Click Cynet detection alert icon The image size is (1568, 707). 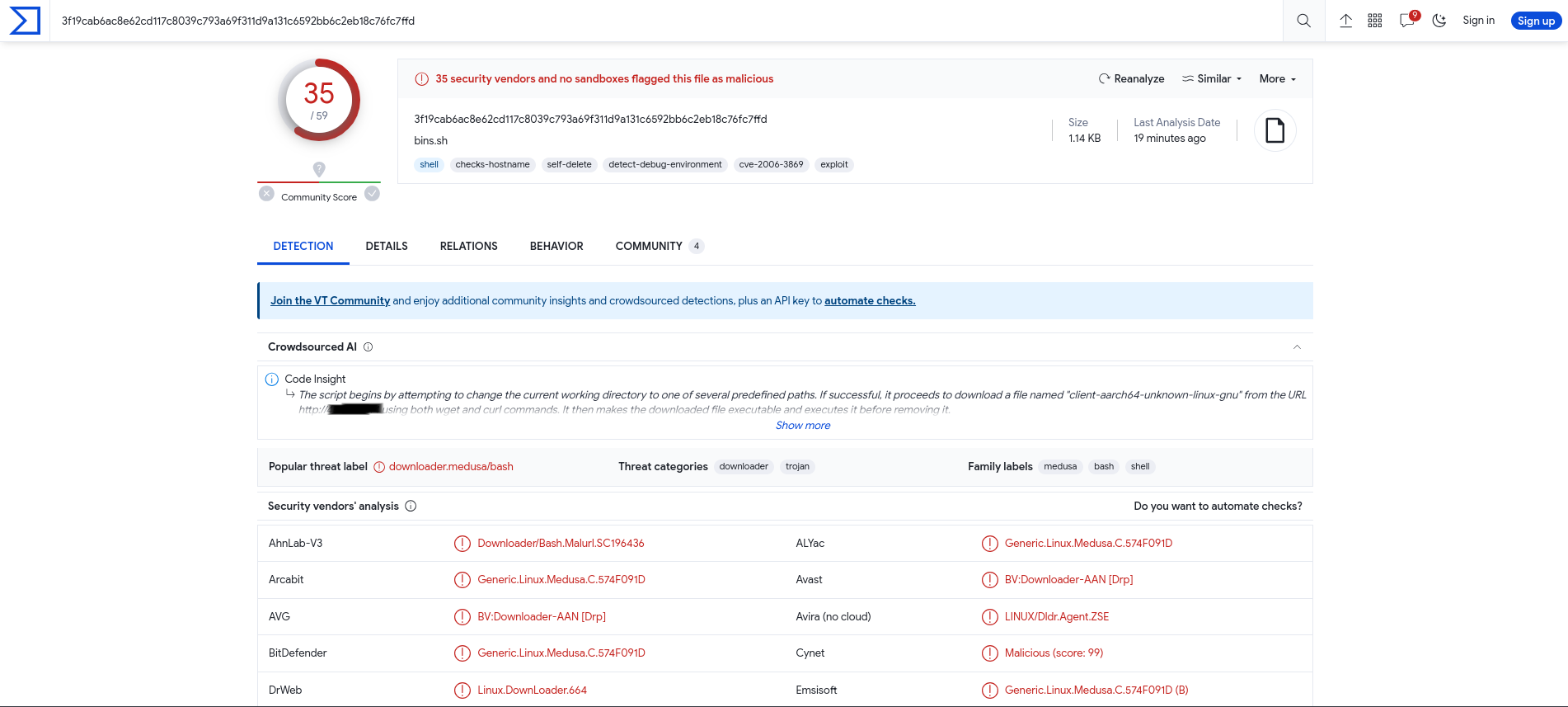[989, 653]
